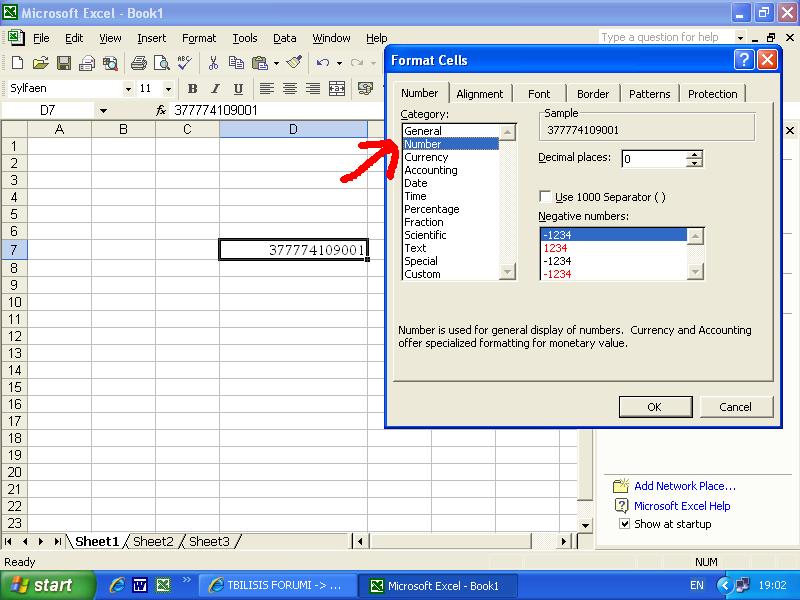
Task: Select Custom in Category list
Action: coord(451,274)
